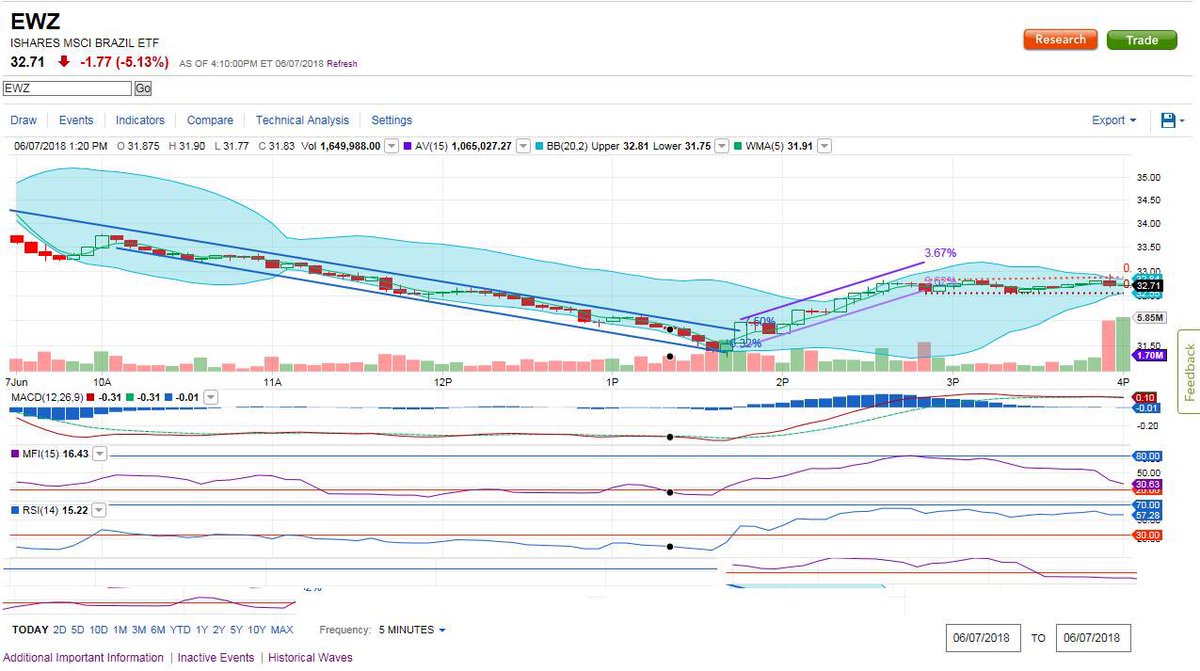The image size is (1200, 671).
Task: Select the 1Y time range
Action: coord(202,630)
